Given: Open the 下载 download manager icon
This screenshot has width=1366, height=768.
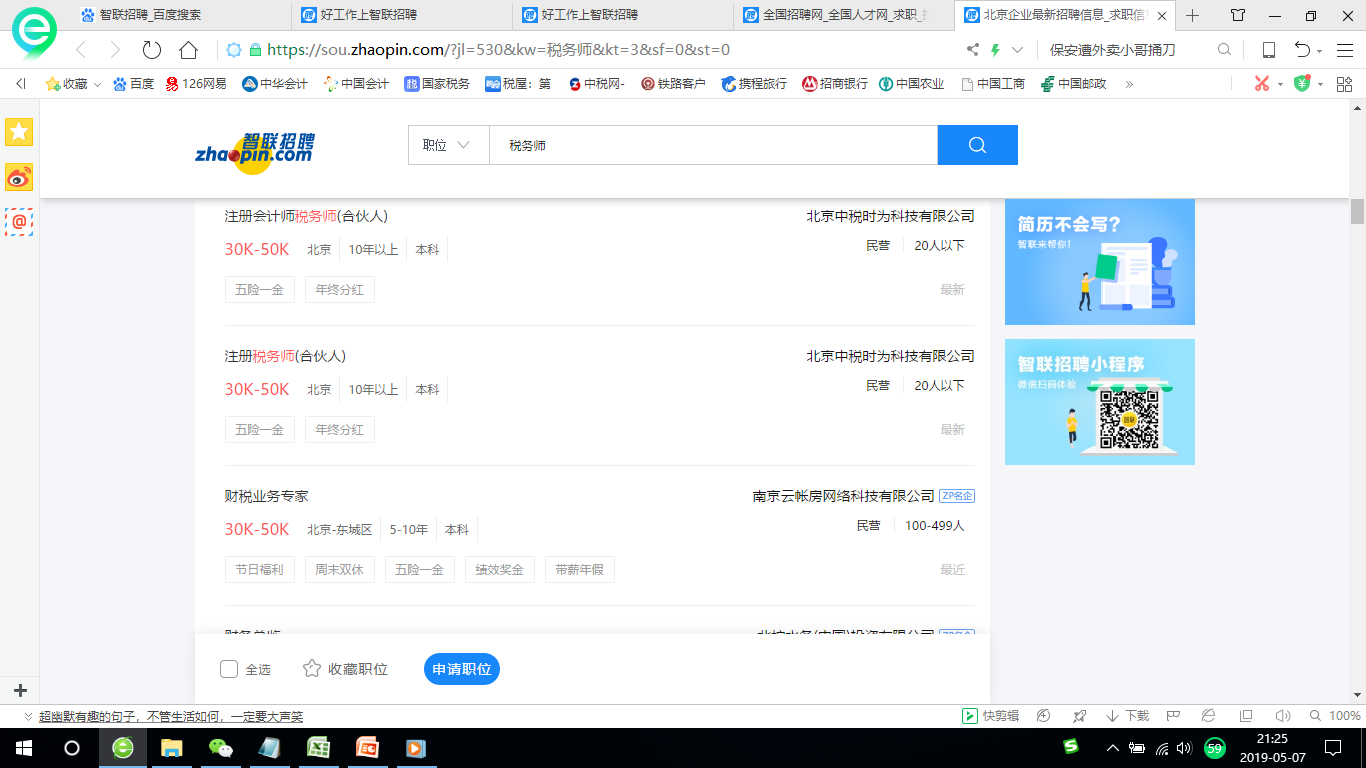Looking at the screenshot, I should [1128, 716].
